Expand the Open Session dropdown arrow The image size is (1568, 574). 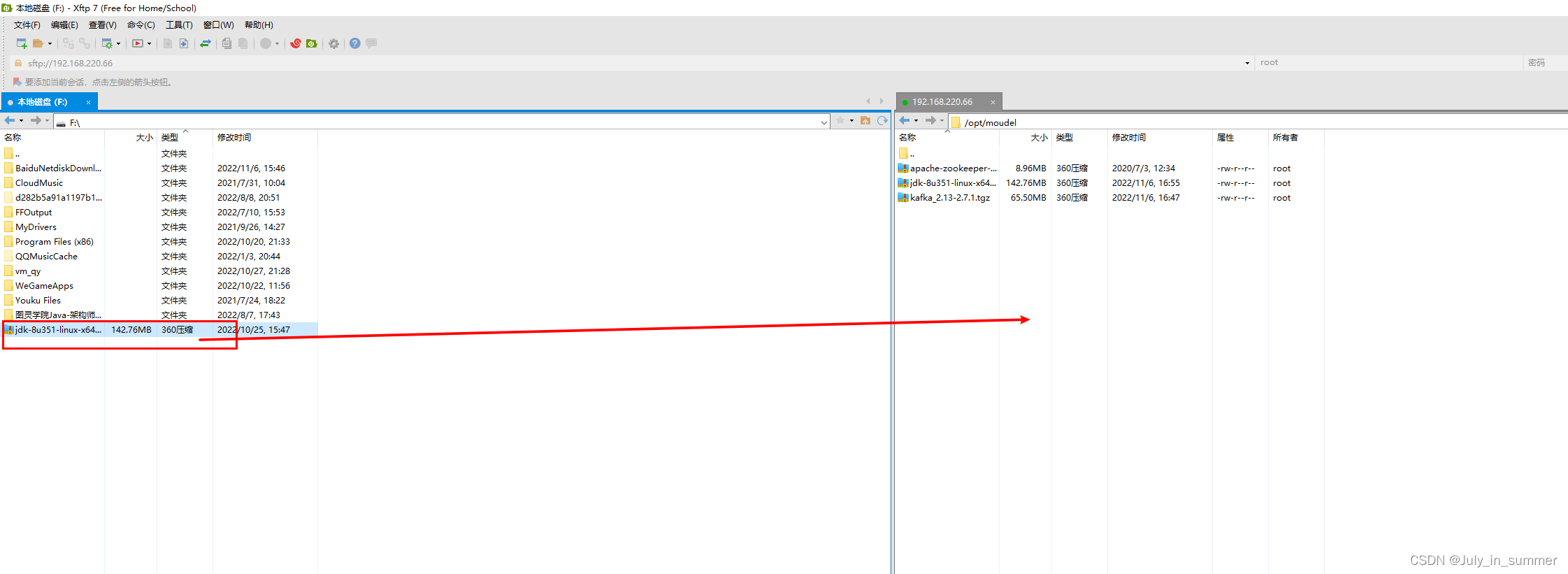point(50,43)
